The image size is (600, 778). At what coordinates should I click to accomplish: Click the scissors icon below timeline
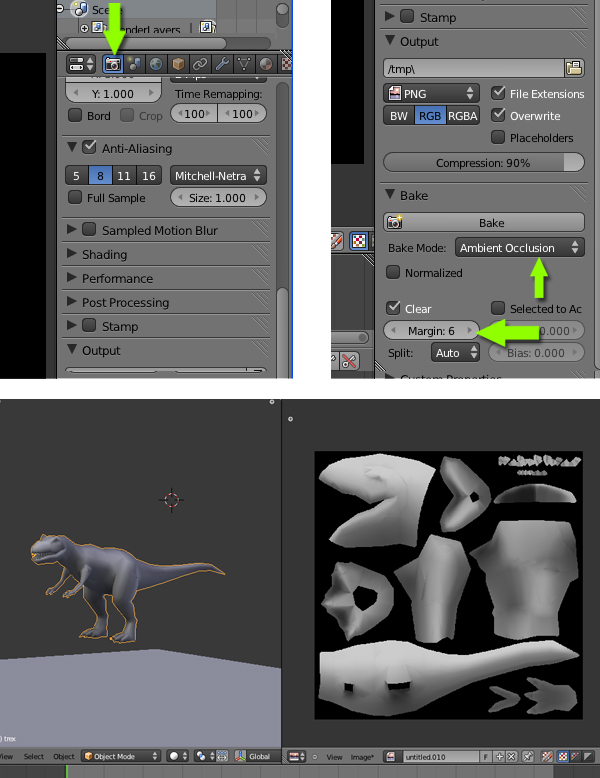[349, 361]
